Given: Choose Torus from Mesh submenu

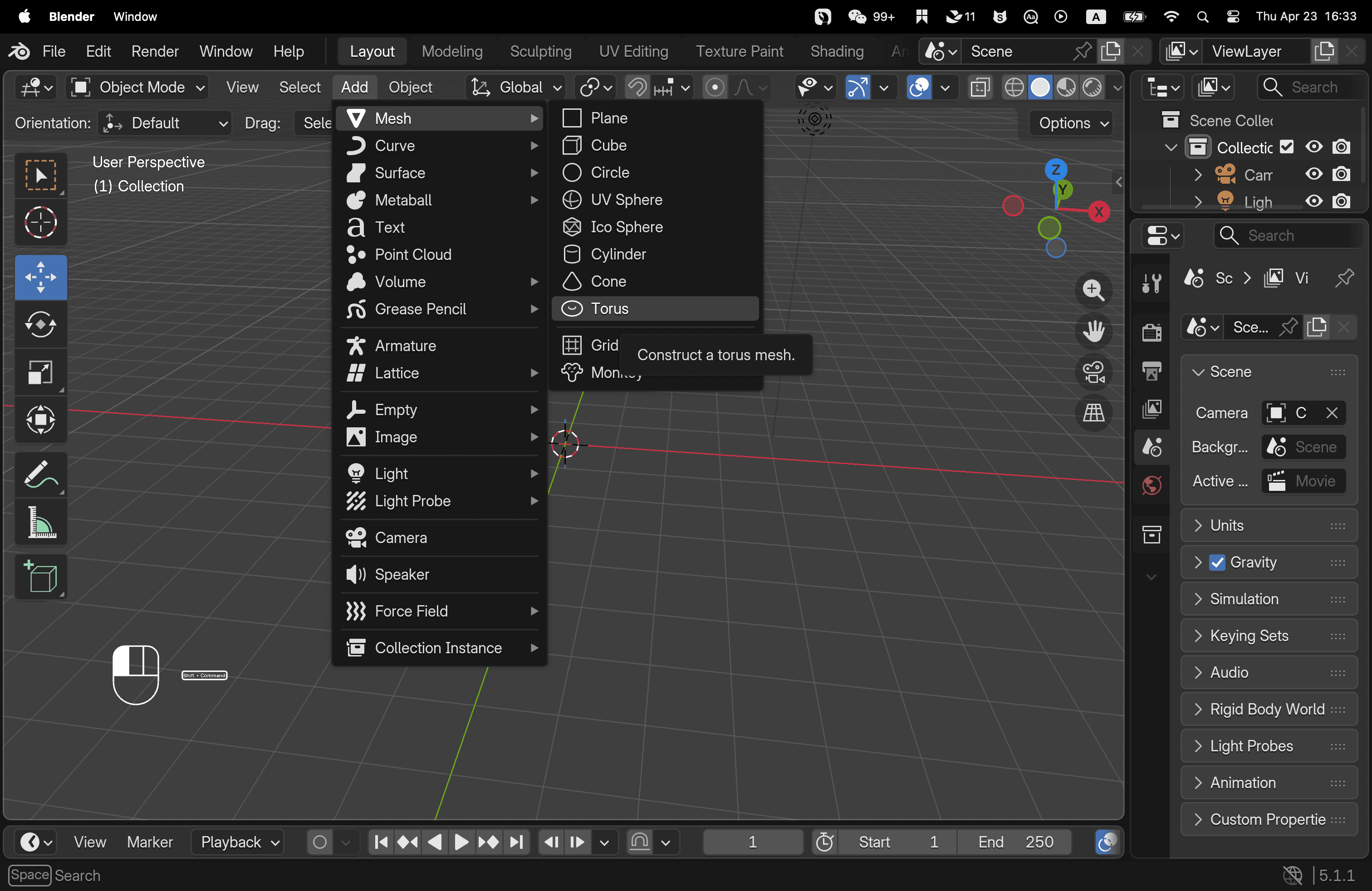Looking at the screenshot, I should pos(655,309).
